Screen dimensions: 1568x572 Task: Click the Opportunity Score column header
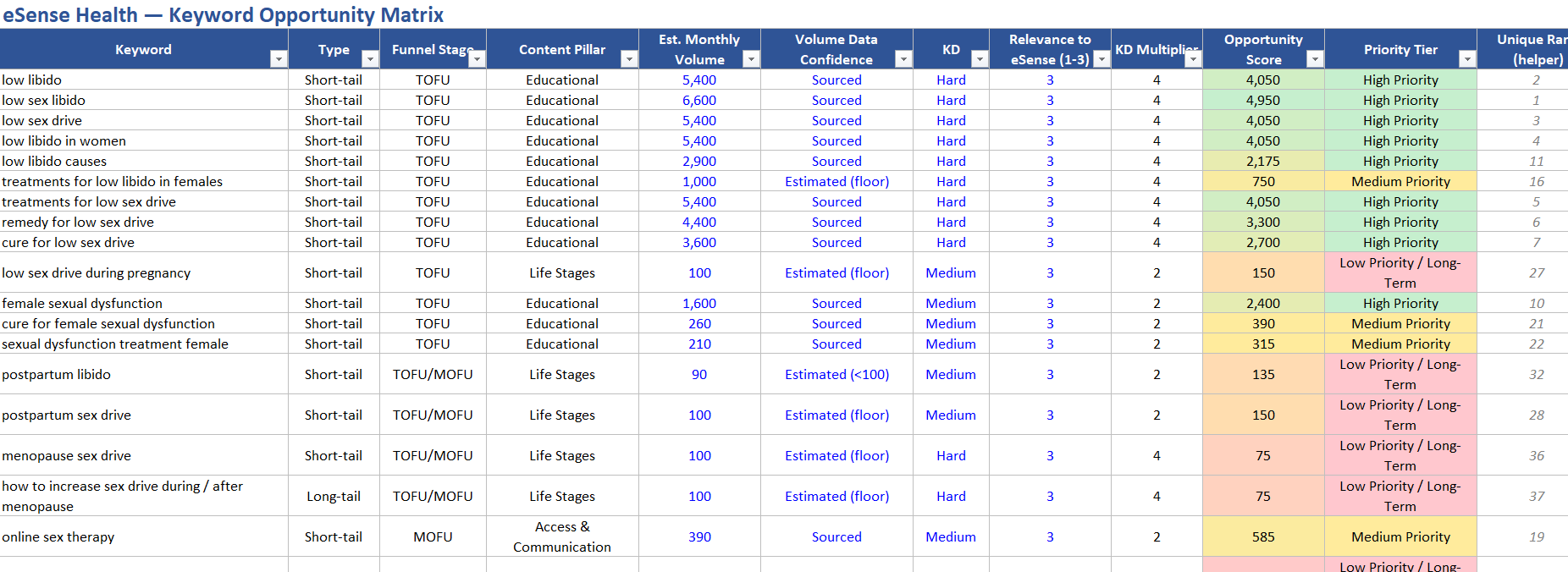(1263, 49)
